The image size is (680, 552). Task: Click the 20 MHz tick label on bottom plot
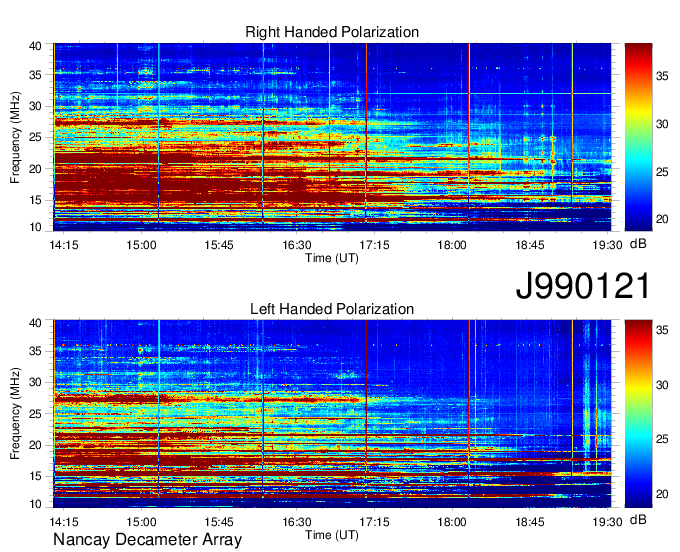click(x=35, y=445)
